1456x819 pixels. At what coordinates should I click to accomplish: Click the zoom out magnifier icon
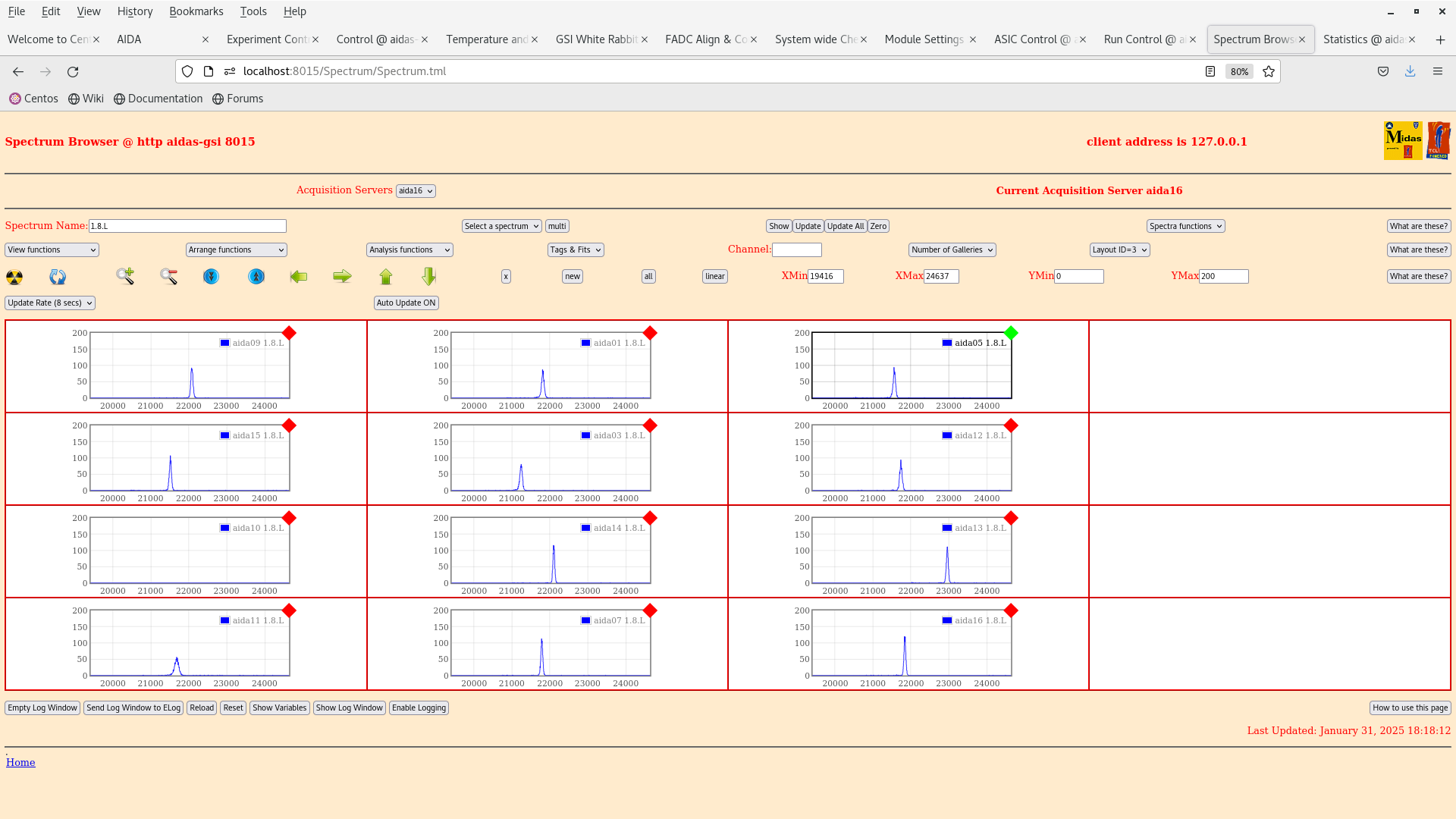(168, 277)
